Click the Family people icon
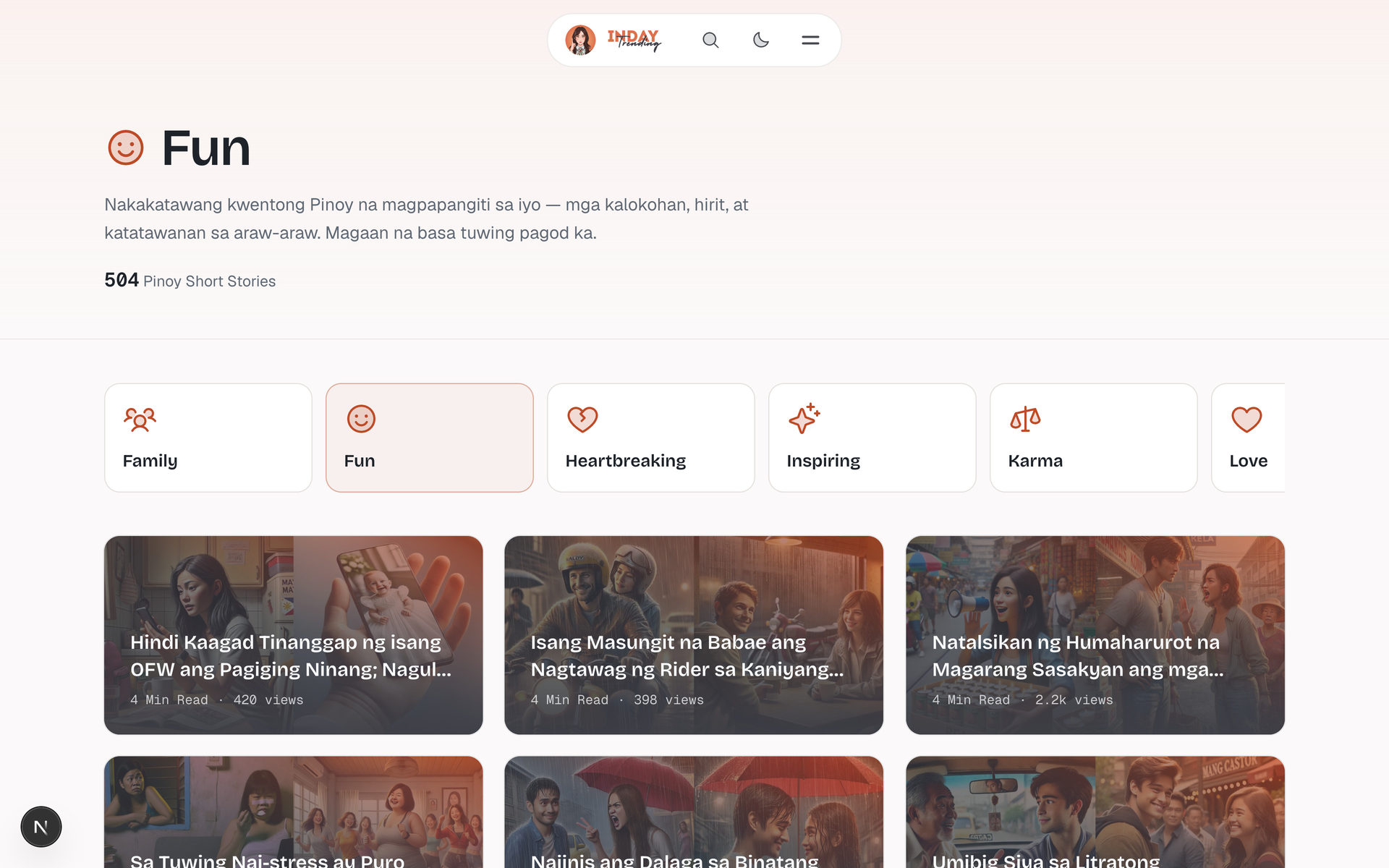Image resolution: width=1389 pixels, height=868 pixels. [x=140, y=419]
